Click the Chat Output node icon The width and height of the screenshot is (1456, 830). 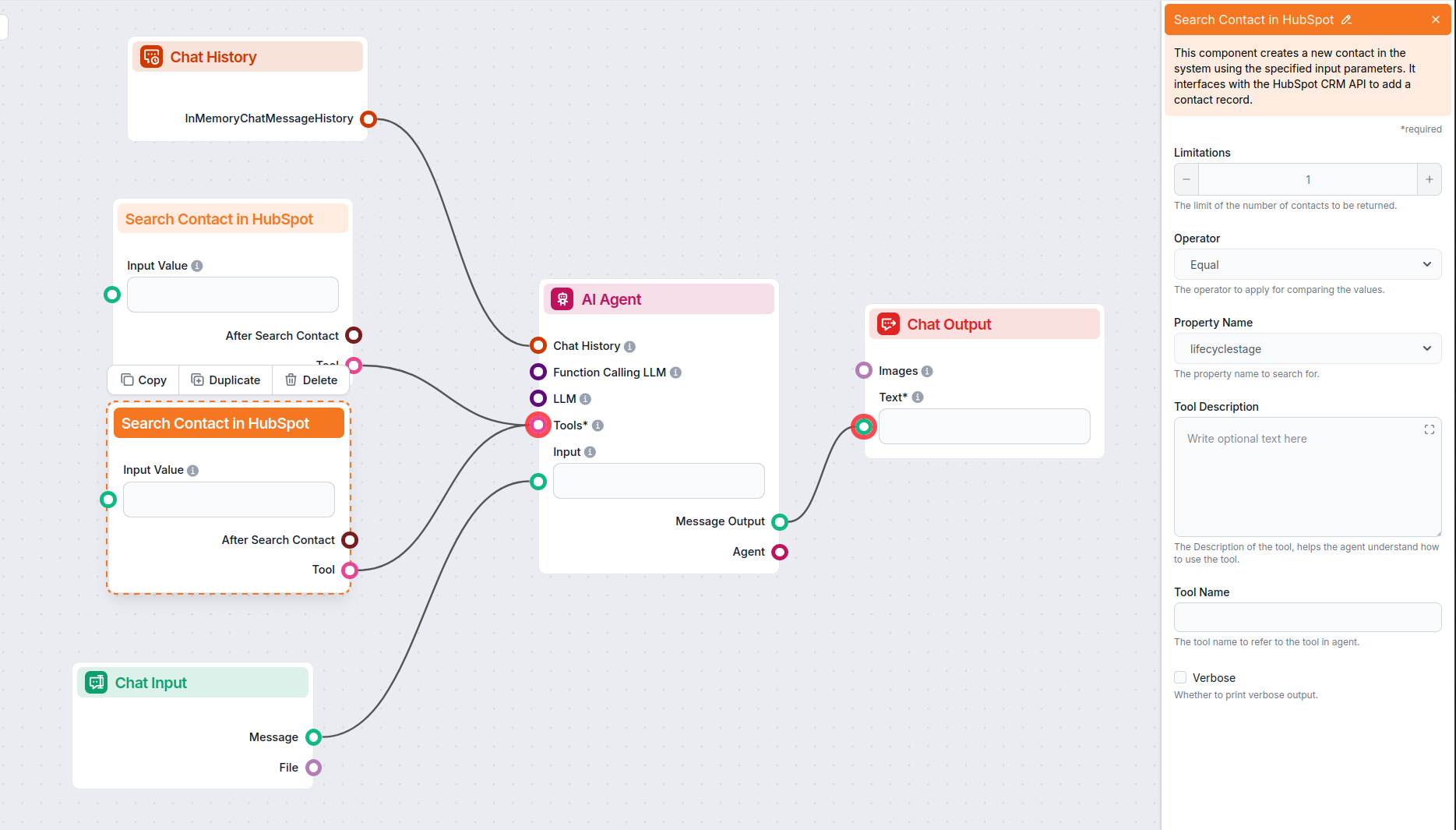click(x=888, y=324)
